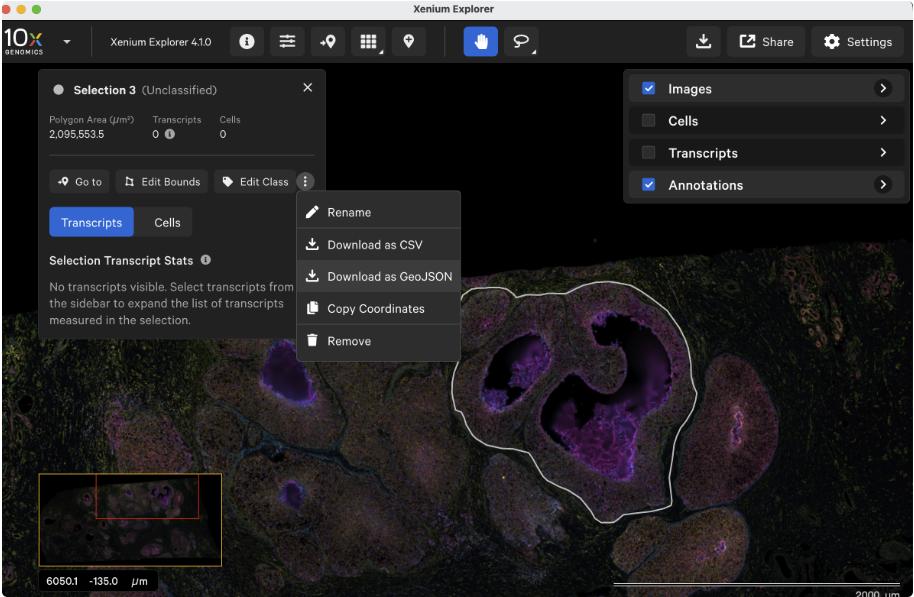Click the minimap overview thumbnail
The height and width of the screenshot is (597, 914).
(x=130, y=519)
